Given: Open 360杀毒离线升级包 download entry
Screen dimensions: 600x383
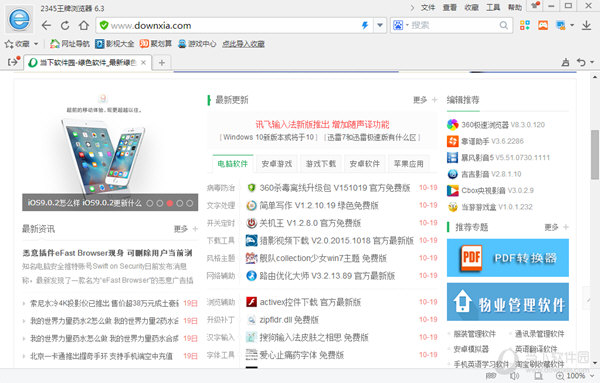Looking at the screenshot, I should (x=334, y=188).
